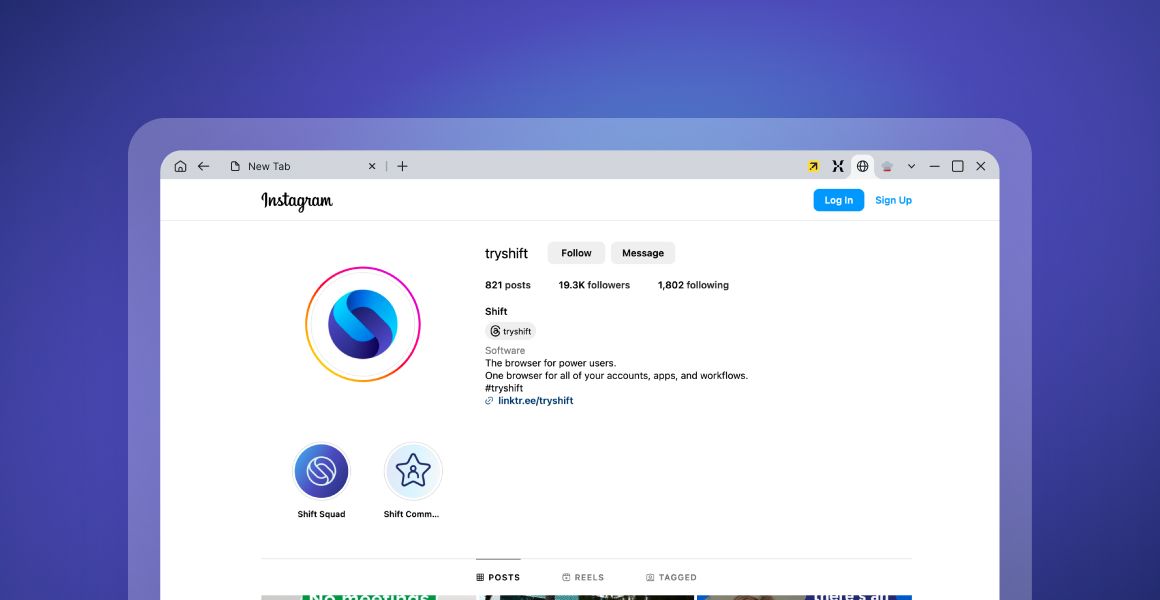
Task: Select the New Tab browser tab
Action: 303,166
